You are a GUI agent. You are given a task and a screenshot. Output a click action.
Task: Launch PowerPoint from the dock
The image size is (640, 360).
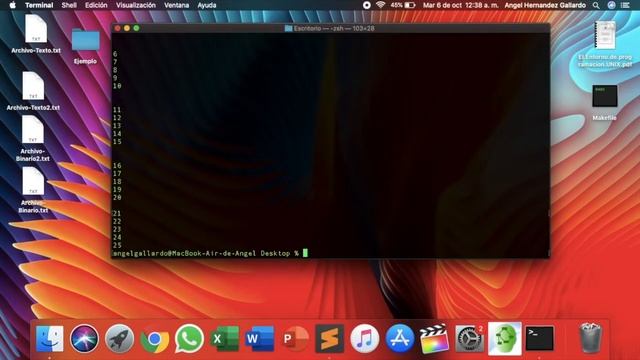(x=295, y=338)
